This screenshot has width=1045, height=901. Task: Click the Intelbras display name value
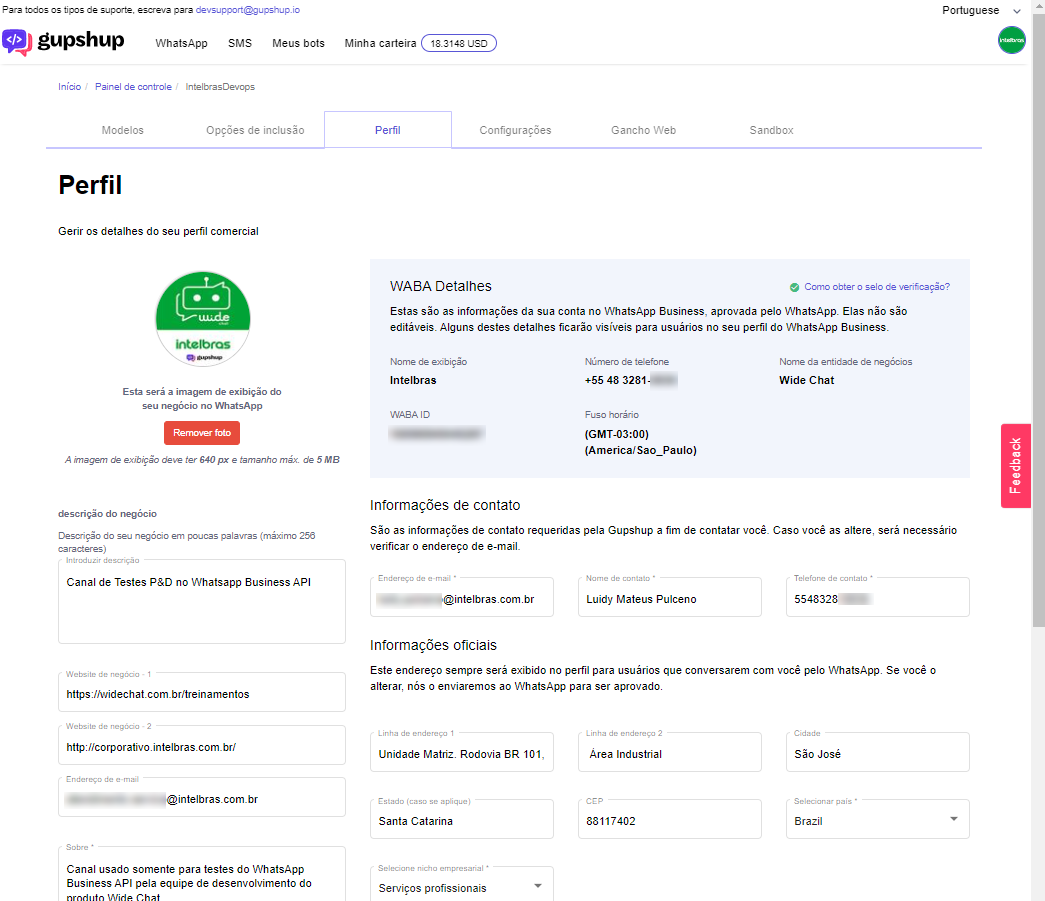tap(413, 381)
